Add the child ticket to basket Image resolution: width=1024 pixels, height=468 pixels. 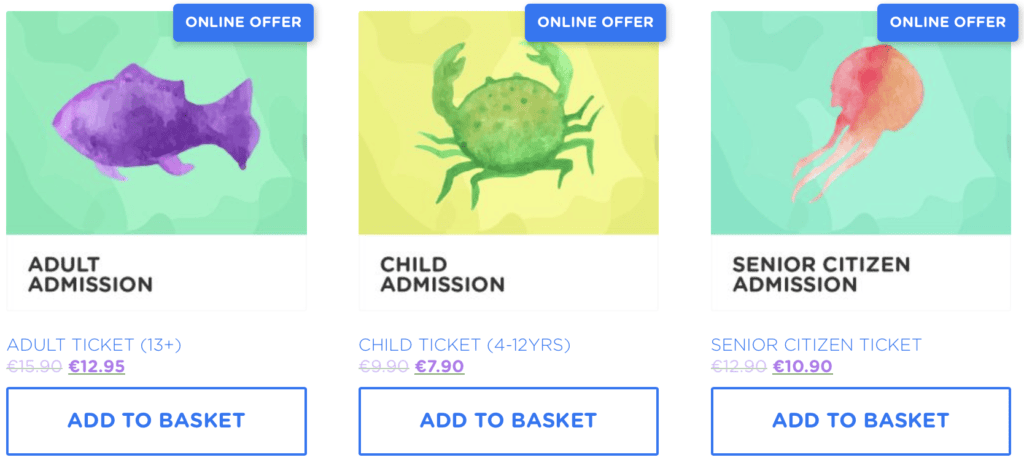(508, 420)
